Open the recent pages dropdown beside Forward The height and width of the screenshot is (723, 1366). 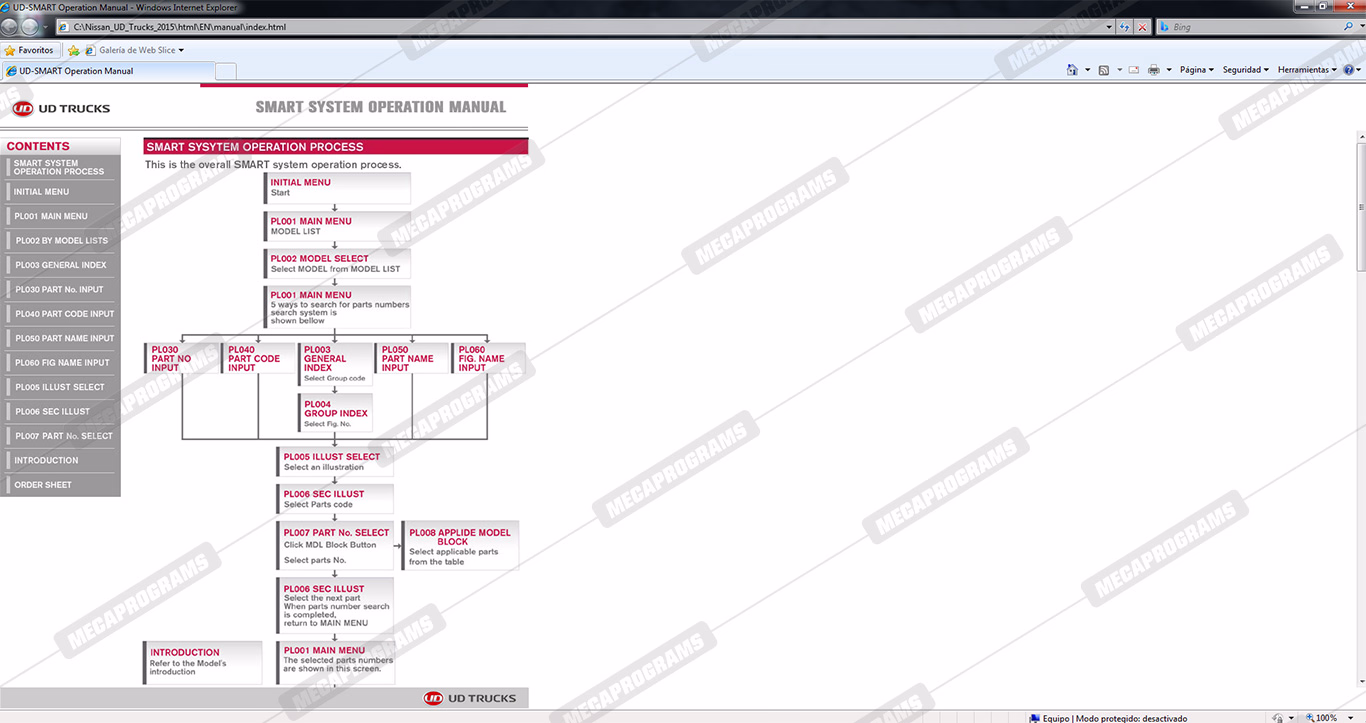[46, 27]
